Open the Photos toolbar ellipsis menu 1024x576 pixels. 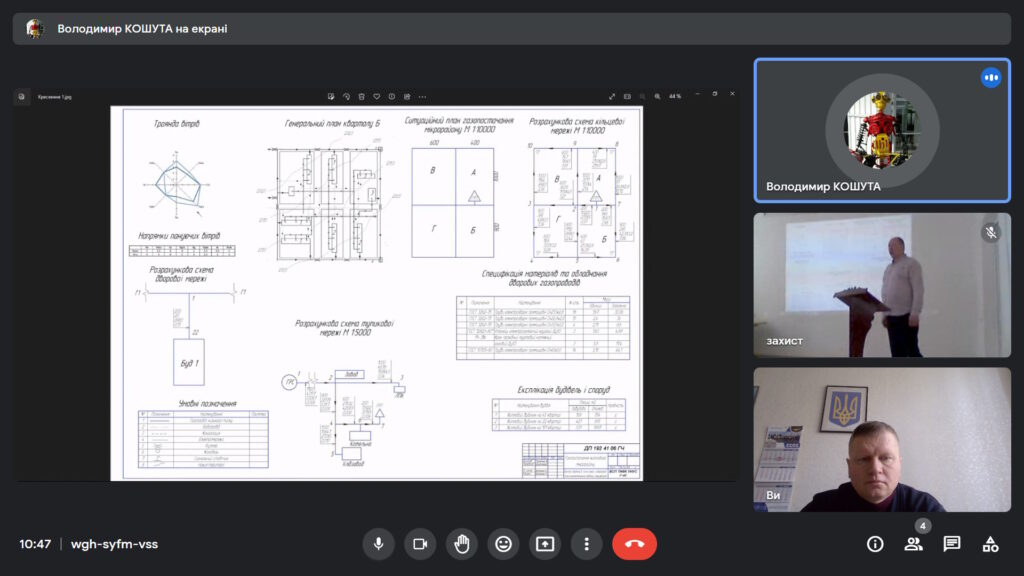point(423,97)
